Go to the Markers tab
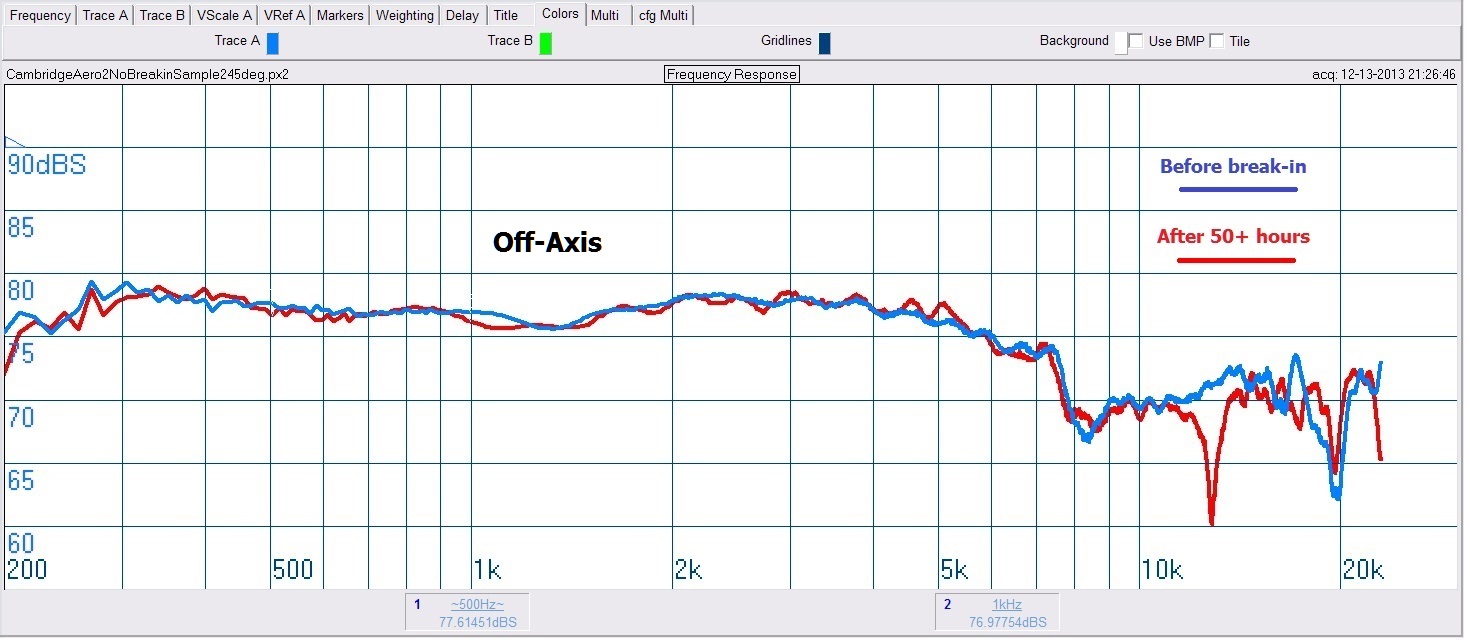Viewport: 1470px width, 642px height. pyautogui.click(x=340, y=15)
